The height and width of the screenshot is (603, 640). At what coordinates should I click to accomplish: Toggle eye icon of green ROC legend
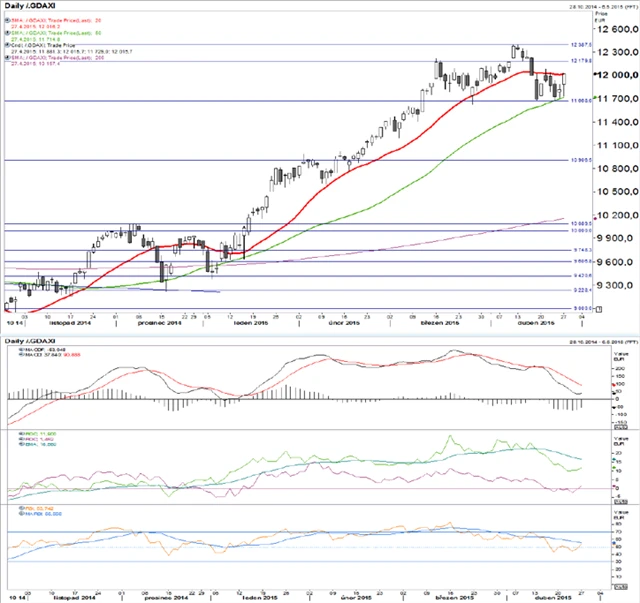[22, 434]
